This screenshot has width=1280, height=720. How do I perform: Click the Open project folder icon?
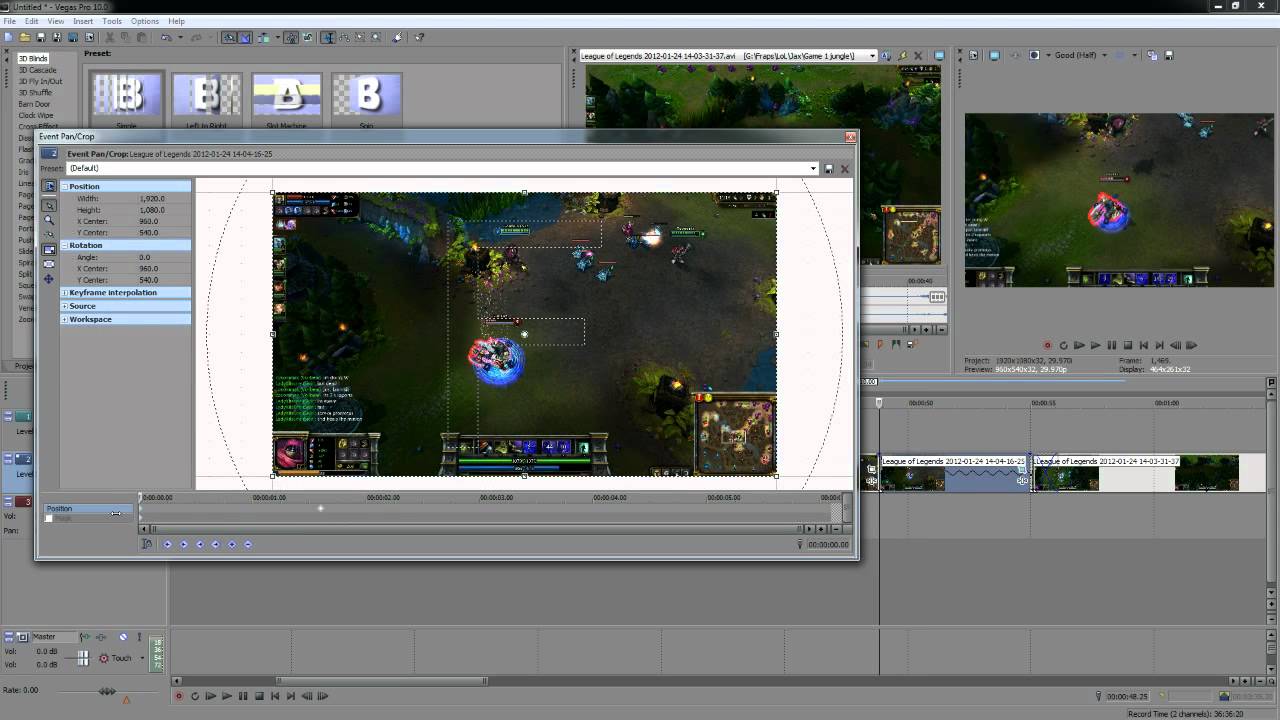pos(24,38)
